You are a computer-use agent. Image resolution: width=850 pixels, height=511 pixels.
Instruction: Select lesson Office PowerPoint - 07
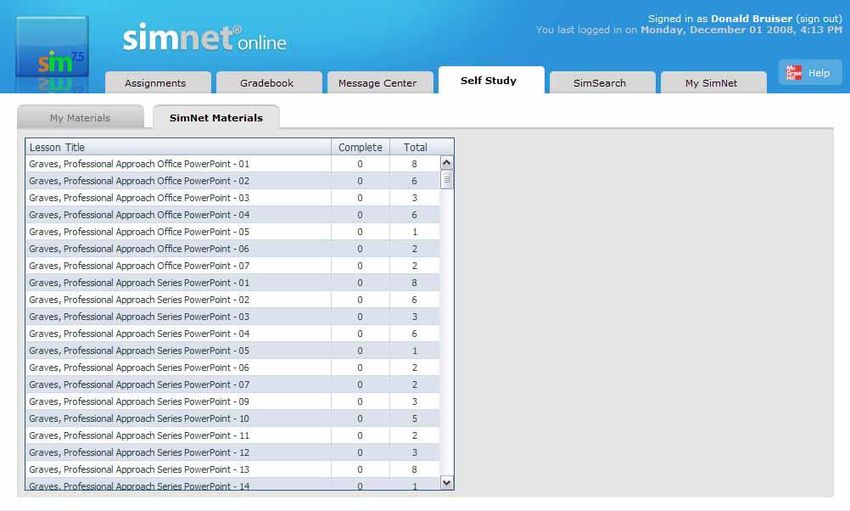(233, 266)
